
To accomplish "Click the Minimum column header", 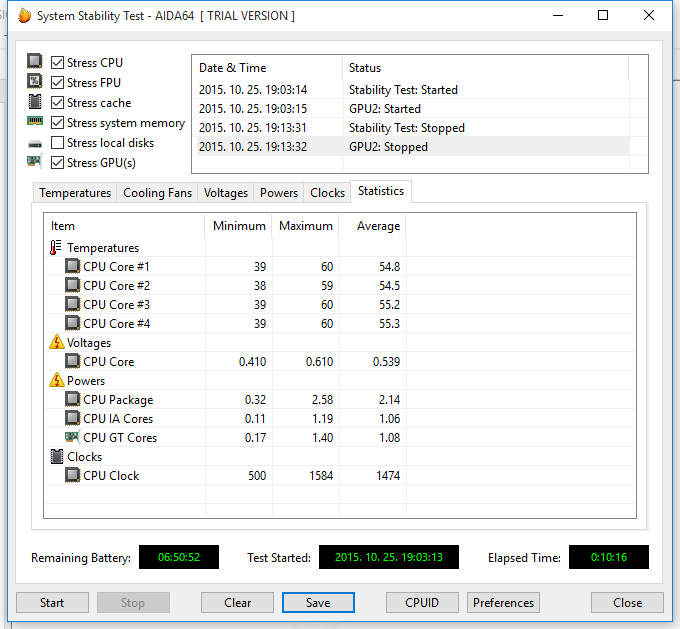I will 238,226.
